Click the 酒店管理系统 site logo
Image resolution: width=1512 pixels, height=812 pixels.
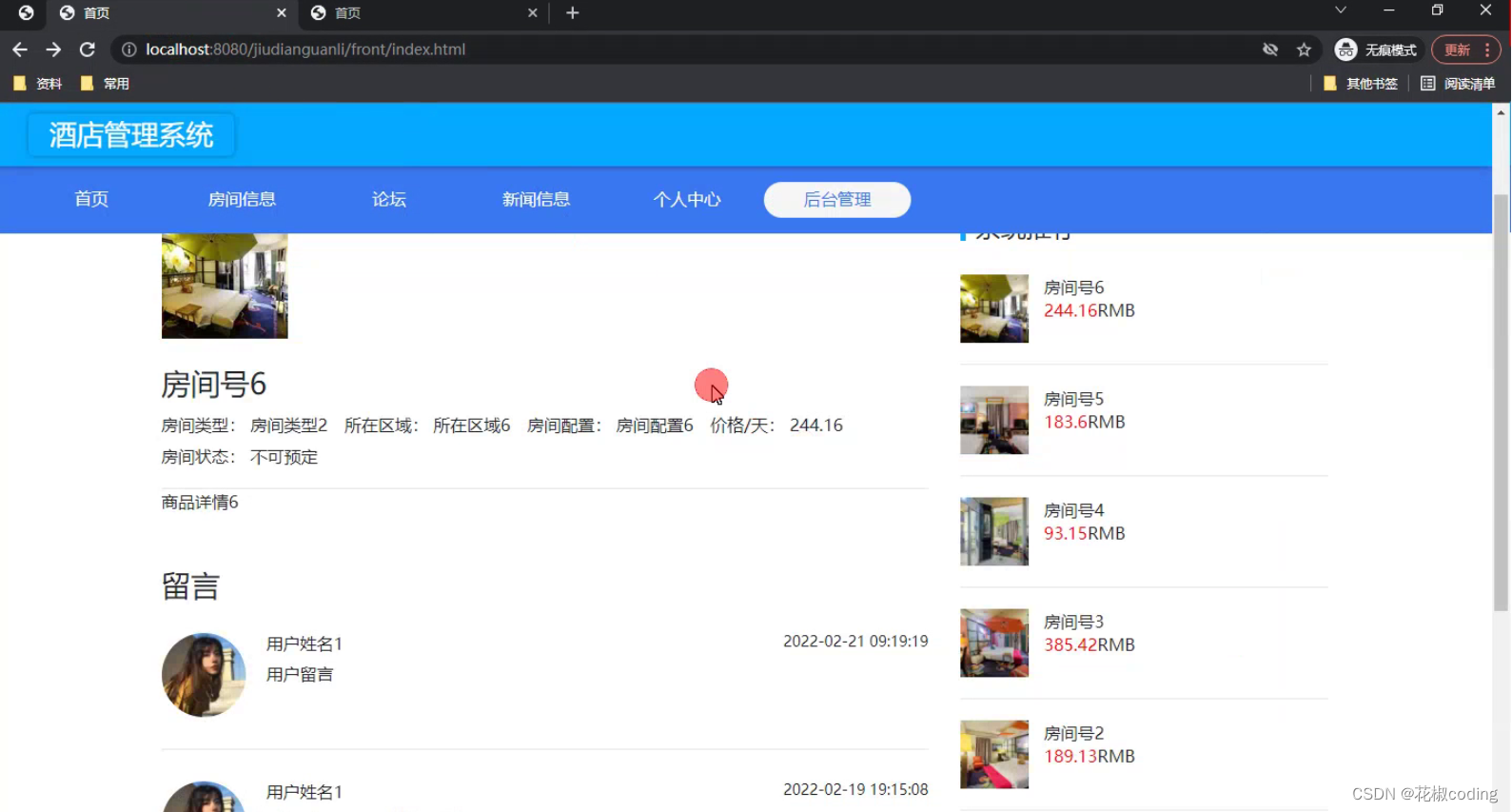131,135
